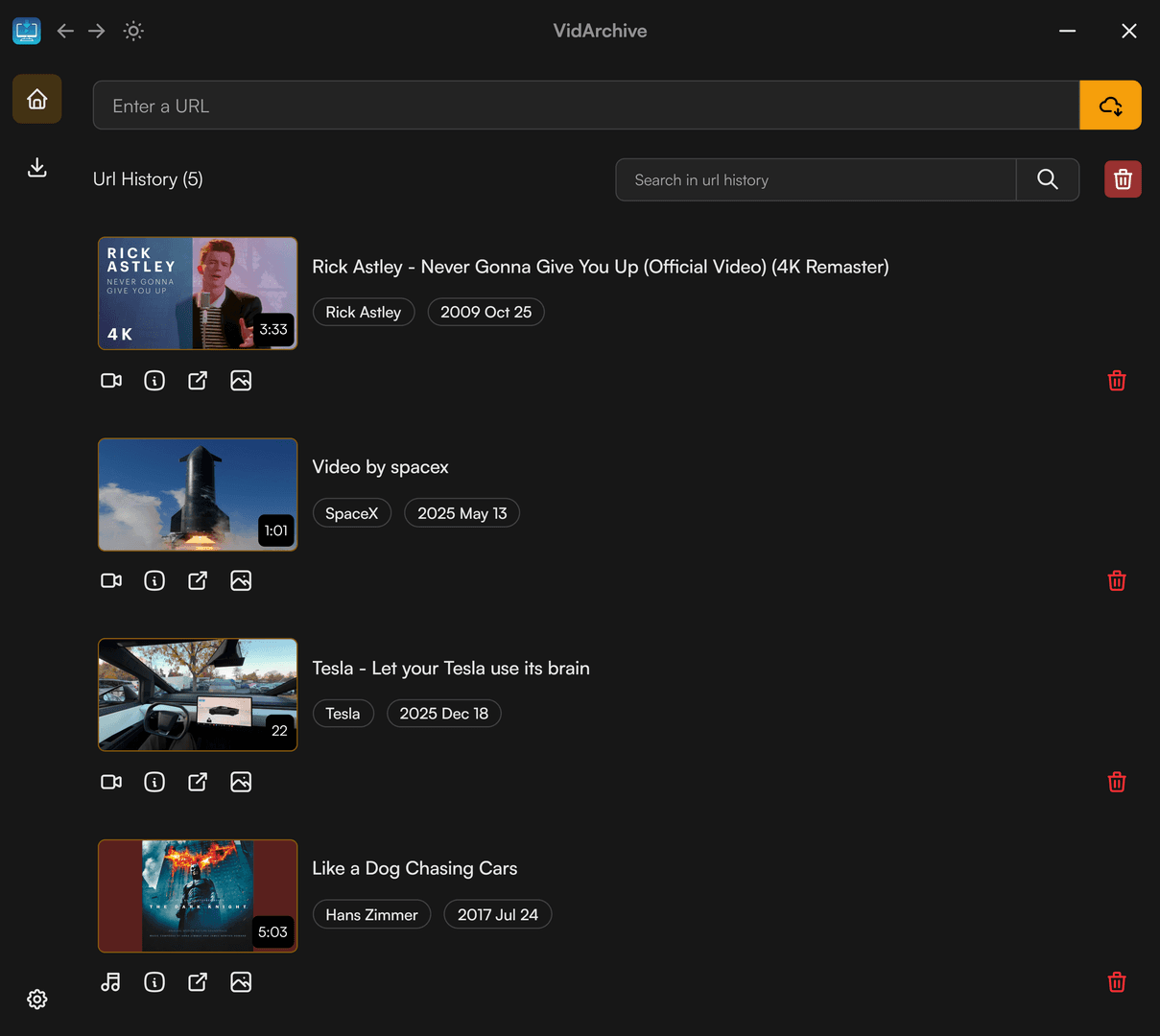Click the Rick Astley Never Gonna Give You Up title

pos(601,267)
